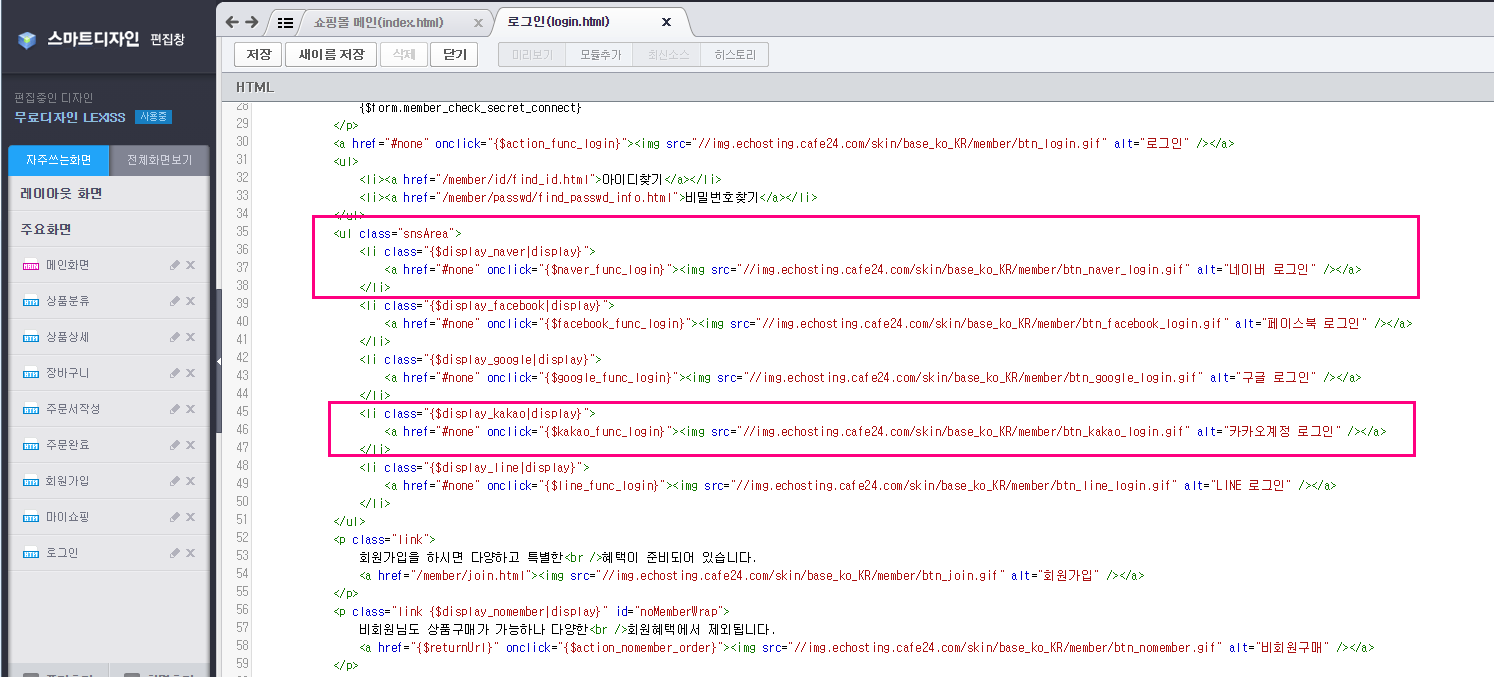Close the 로그인(login.html) tab

(x=667, y=21)
